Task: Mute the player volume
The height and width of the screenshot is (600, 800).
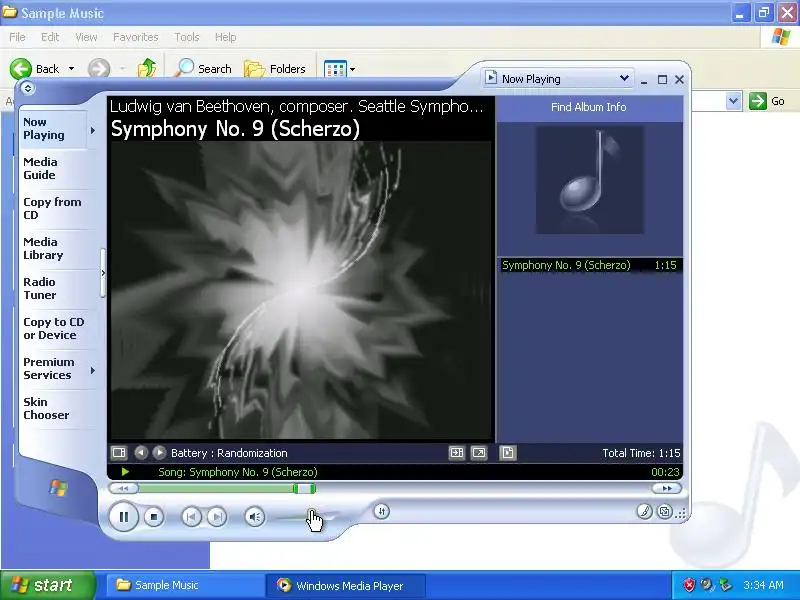Action: pyautogui.click(x=255, y=517)
